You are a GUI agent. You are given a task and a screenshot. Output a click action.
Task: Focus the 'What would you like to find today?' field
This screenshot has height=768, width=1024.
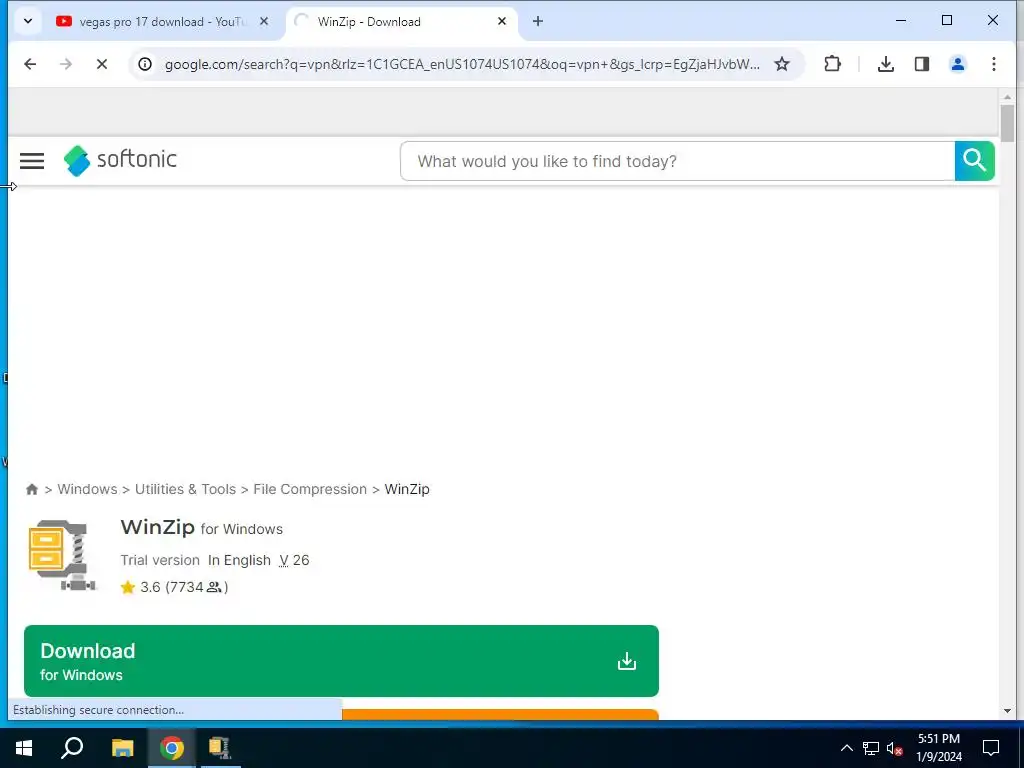(x=677, y=161)
